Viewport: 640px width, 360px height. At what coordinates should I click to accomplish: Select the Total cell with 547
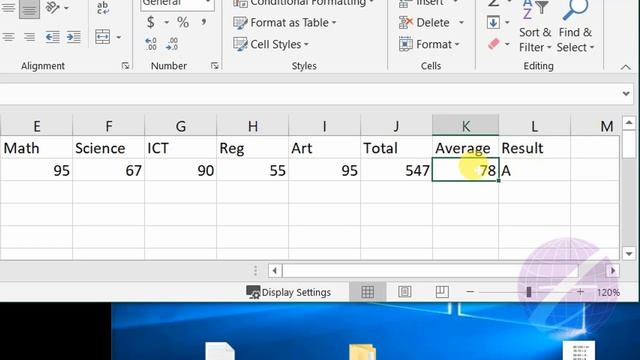point(396,170)
